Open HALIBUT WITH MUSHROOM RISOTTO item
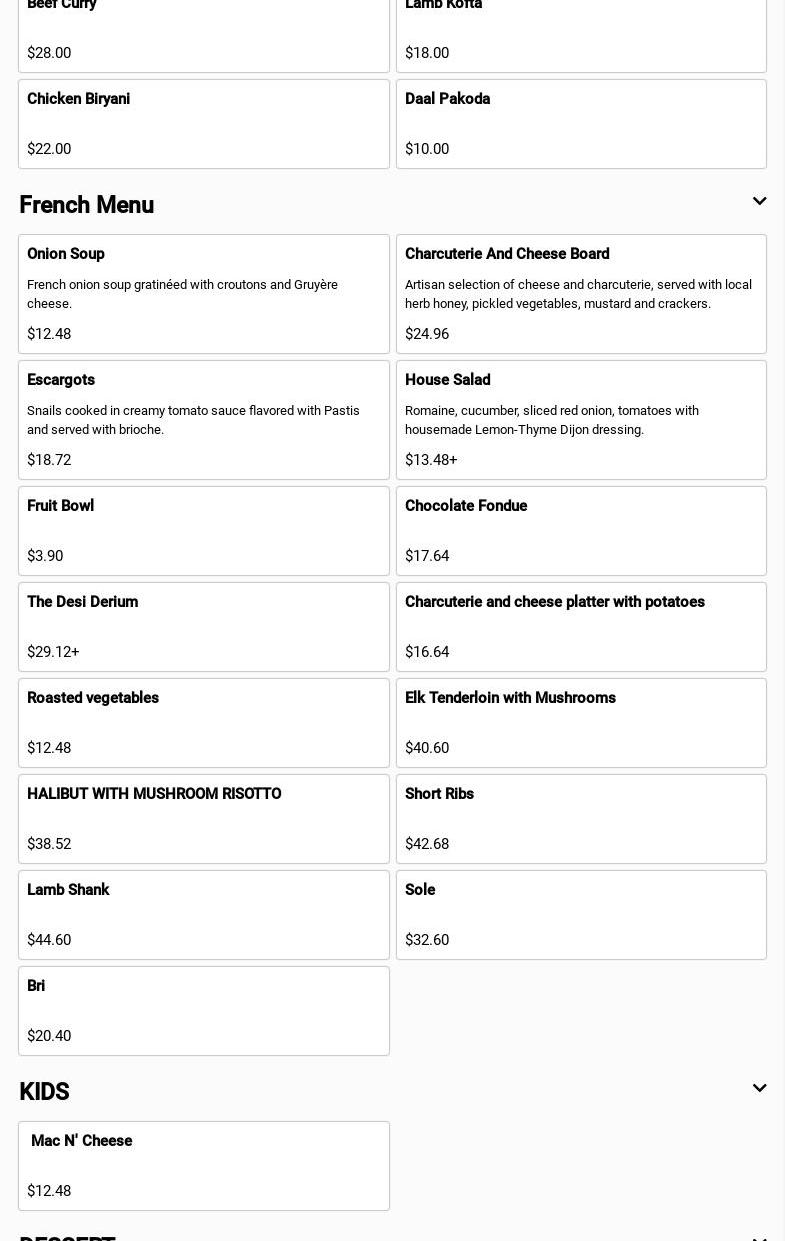The height and width of the screenshot is (1241, 785). click(203, 819)
